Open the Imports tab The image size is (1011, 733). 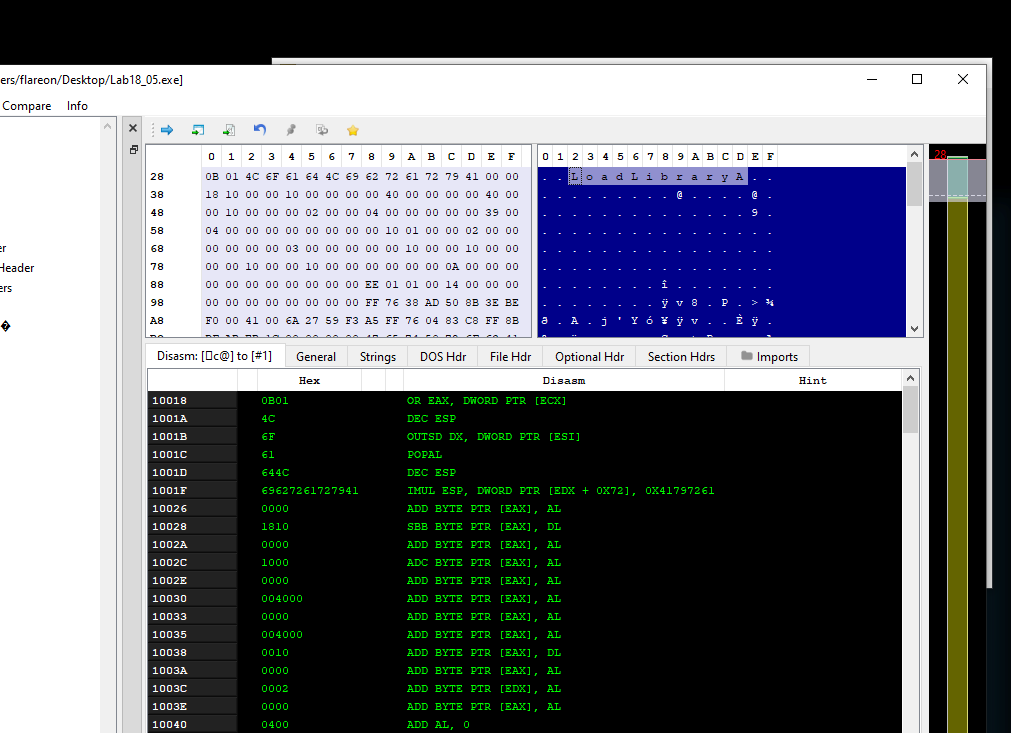769,357
